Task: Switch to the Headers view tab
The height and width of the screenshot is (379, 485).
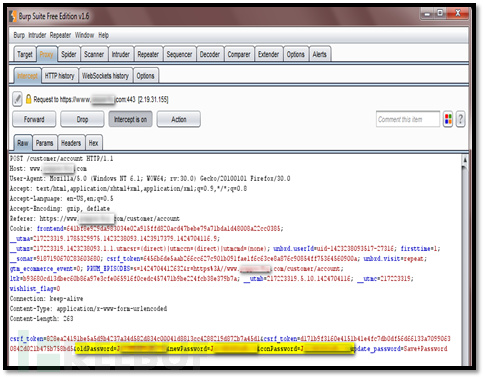Action: pyautogui.click(x=71, y=143)
